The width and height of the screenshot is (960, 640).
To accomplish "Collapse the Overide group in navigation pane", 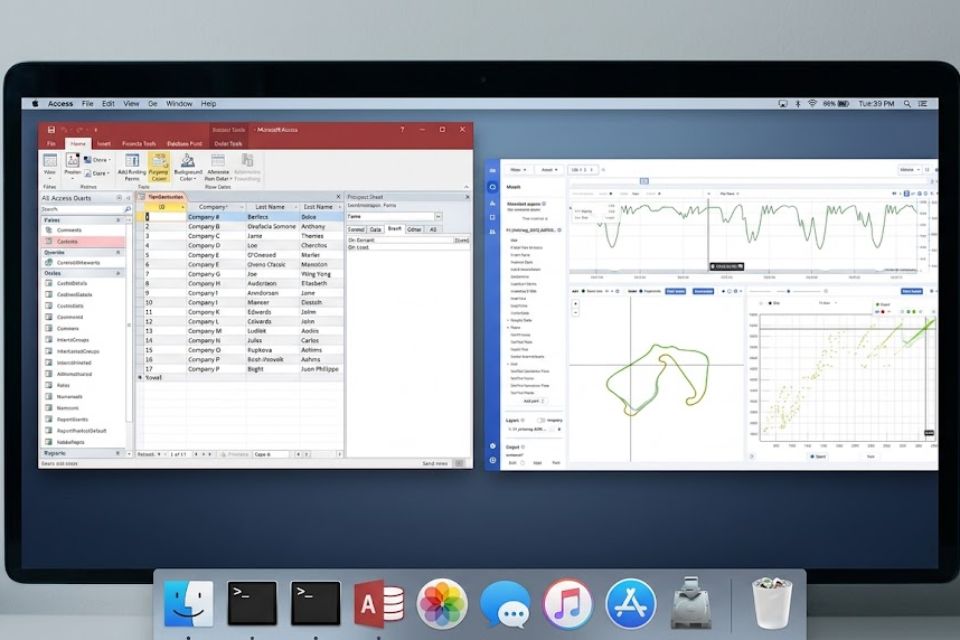I will tap(118, 252).
